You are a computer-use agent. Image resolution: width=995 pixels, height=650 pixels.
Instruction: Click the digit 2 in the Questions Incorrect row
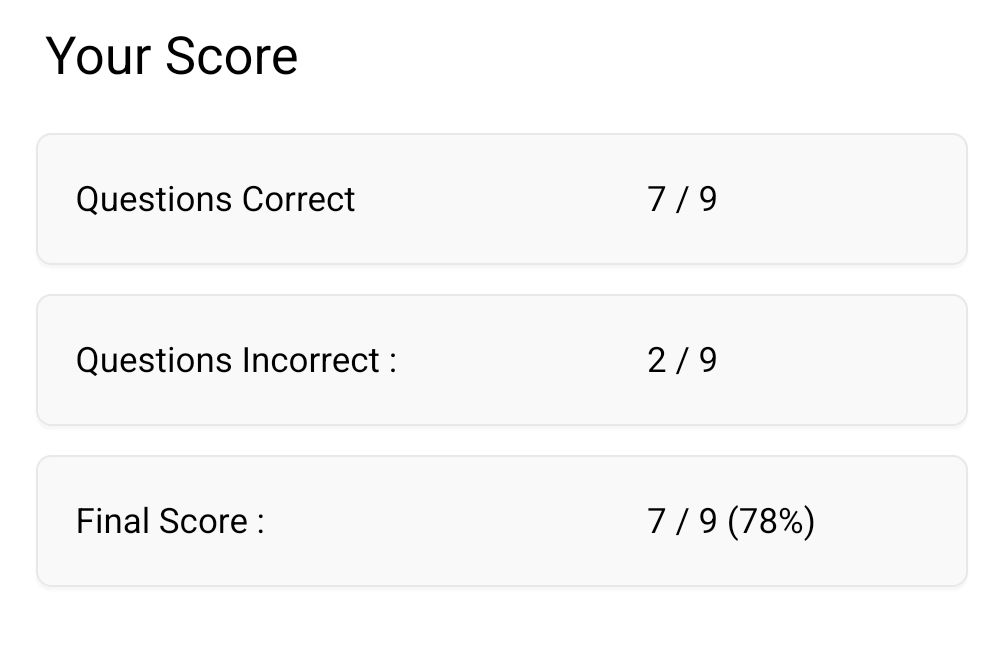click(x=657, y=361)
